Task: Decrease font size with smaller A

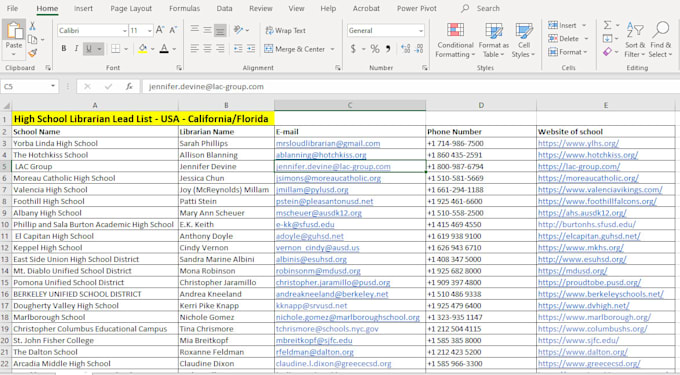Action: tap(173, 30)
